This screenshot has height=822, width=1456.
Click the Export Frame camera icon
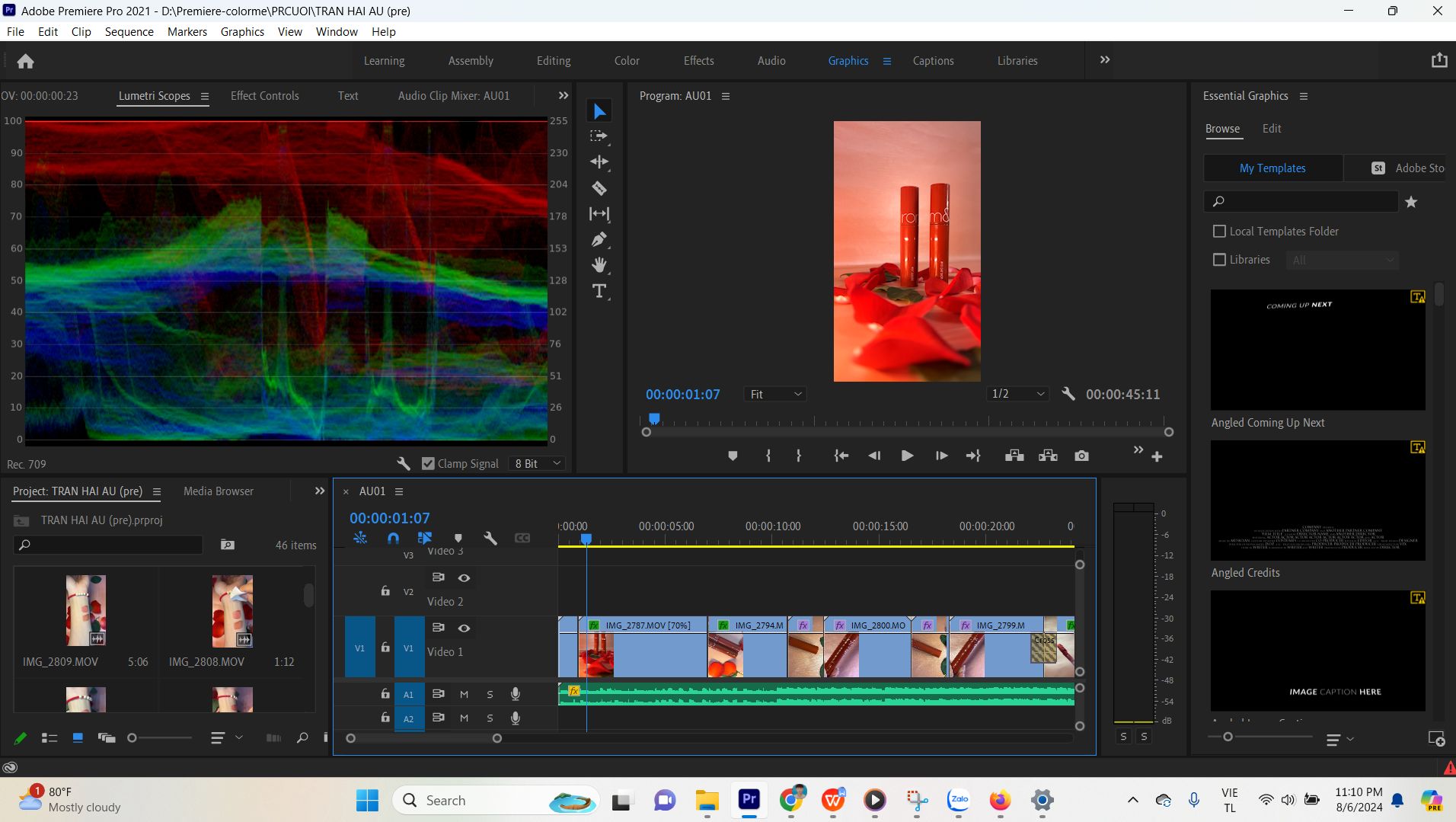click(1081, 456)
